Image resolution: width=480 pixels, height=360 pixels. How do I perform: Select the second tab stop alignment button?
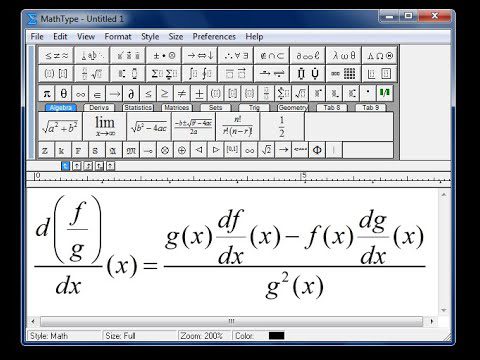[77, 166]
